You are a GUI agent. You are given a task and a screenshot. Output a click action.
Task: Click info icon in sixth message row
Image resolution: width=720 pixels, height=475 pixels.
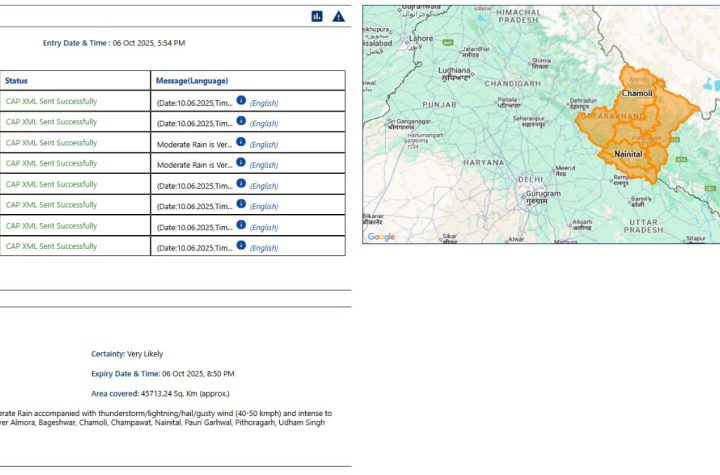pos(241,204)
